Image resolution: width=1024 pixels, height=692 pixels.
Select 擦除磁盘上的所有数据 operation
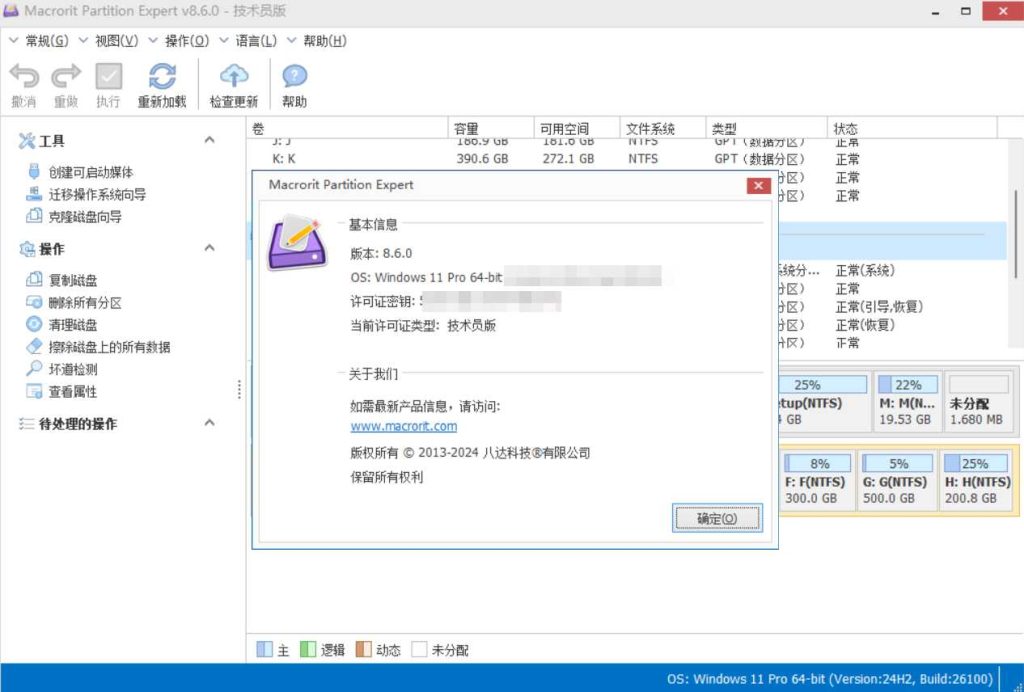click(109, 347)
